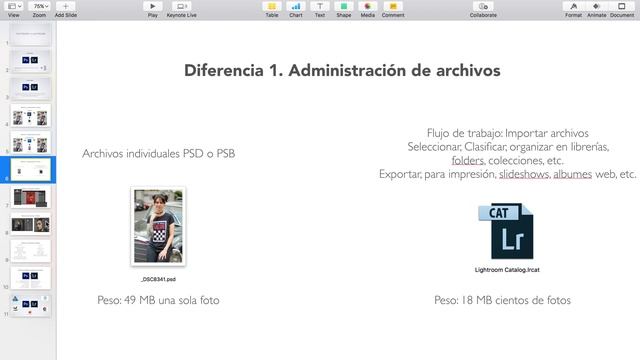Select slide 7 thumbnail in navigator
This screenshot has height=360, width=640.
[31, 197]
